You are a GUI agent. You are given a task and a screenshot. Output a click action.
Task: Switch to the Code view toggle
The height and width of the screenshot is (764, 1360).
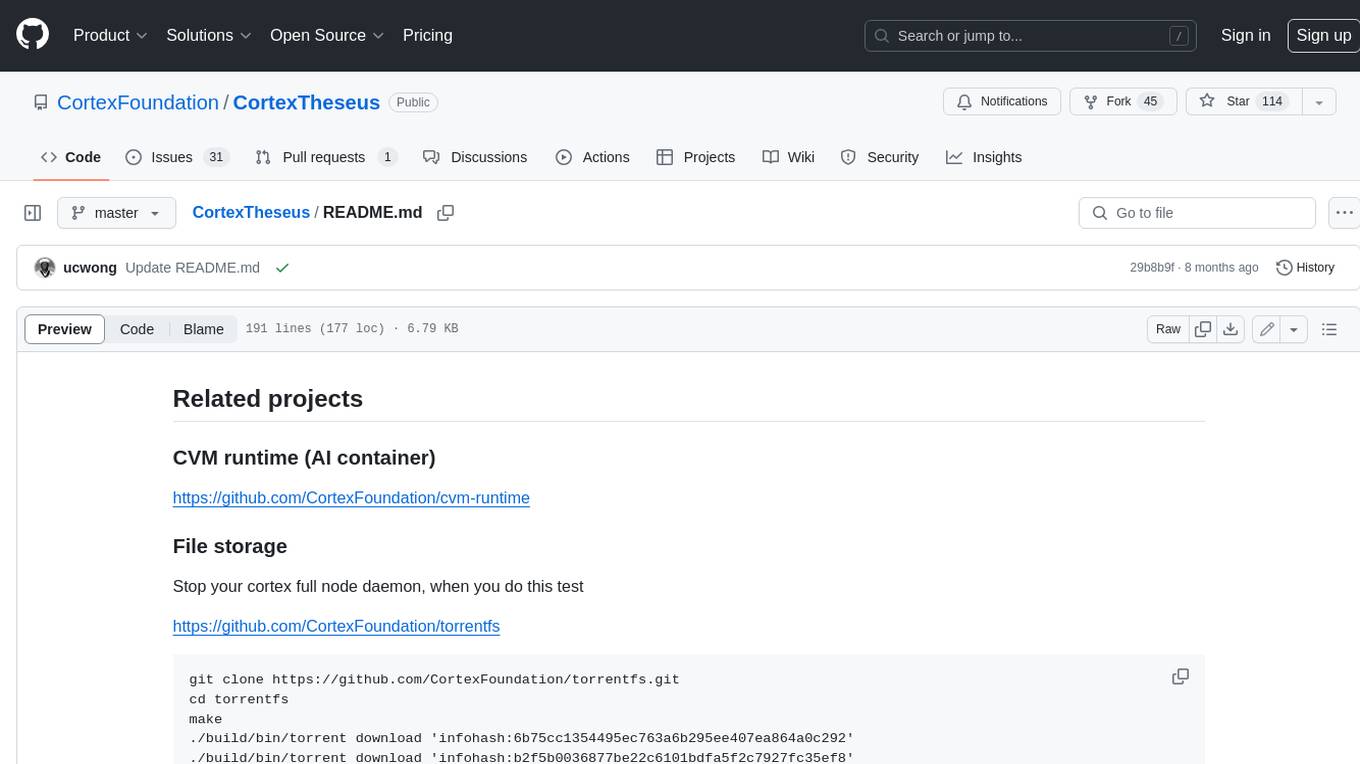pyautogui.click(x=137, y=329)
